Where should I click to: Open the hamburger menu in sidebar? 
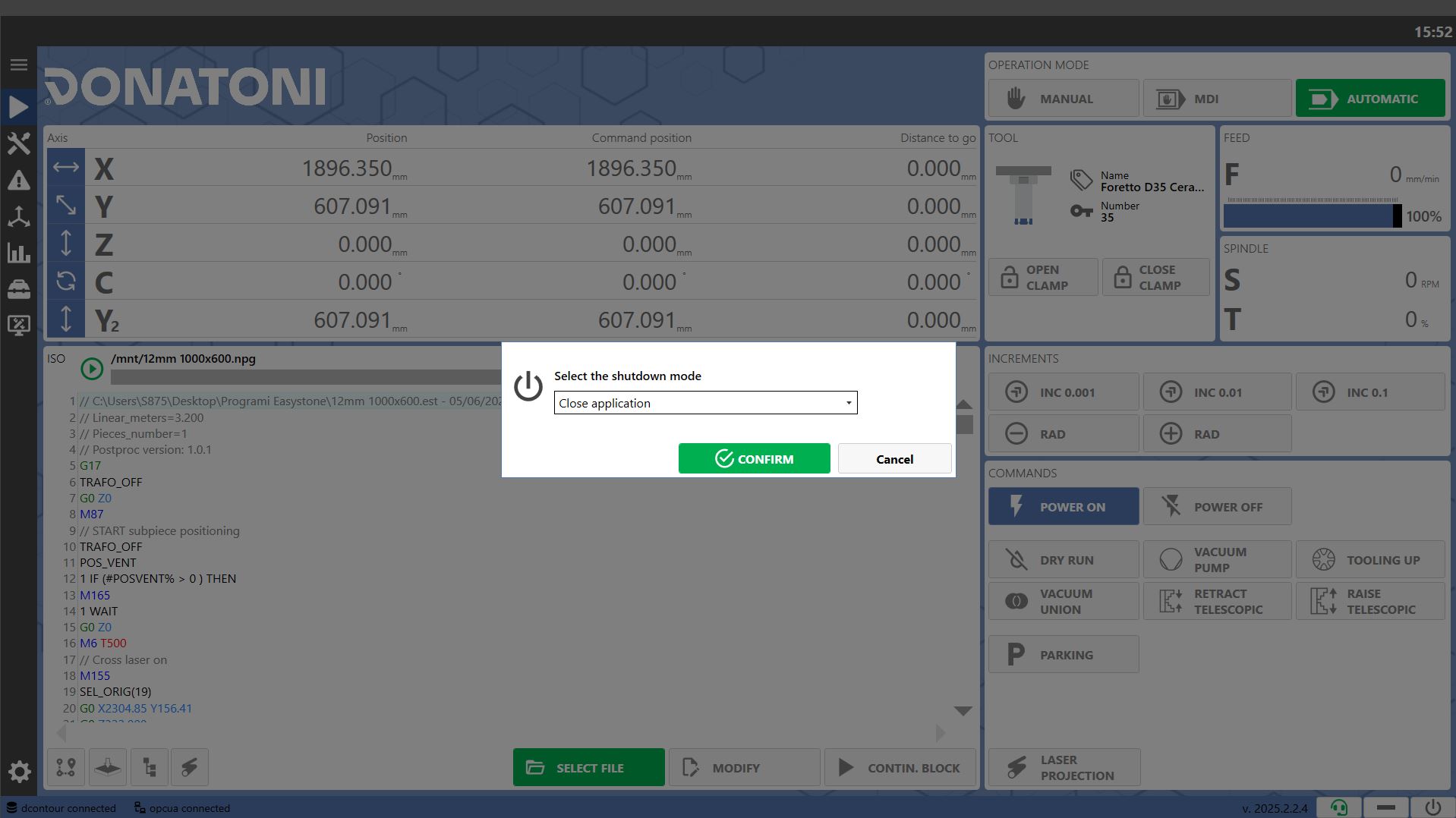tap(19, 65)
